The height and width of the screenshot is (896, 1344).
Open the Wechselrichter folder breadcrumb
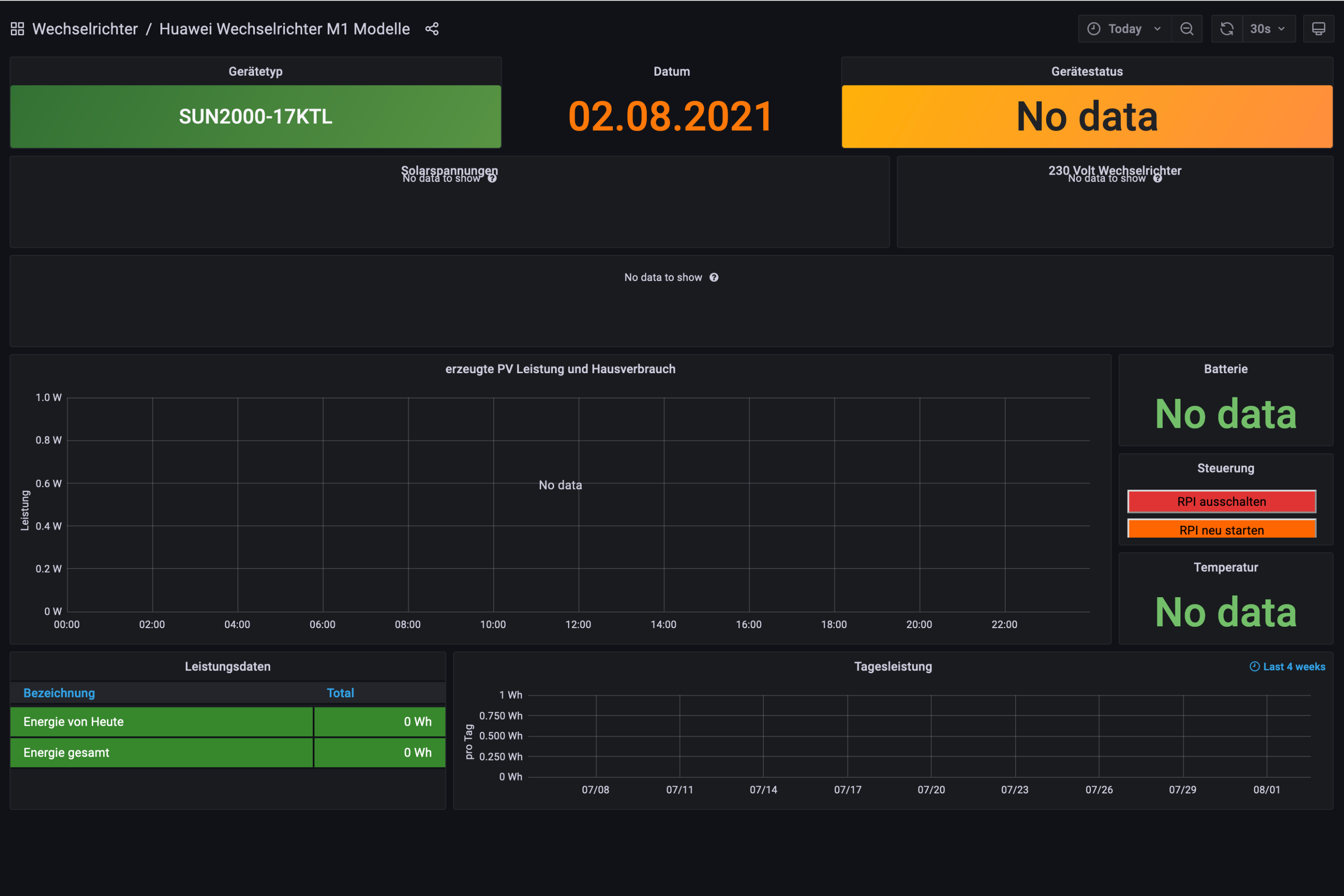pos(85,29)
